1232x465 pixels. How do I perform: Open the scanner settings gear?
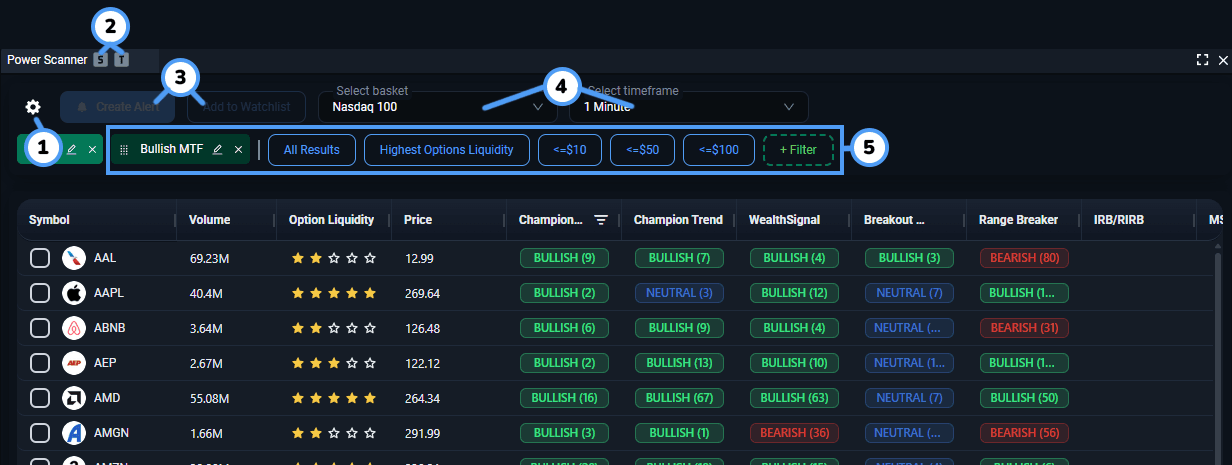[x=33, y=107]
